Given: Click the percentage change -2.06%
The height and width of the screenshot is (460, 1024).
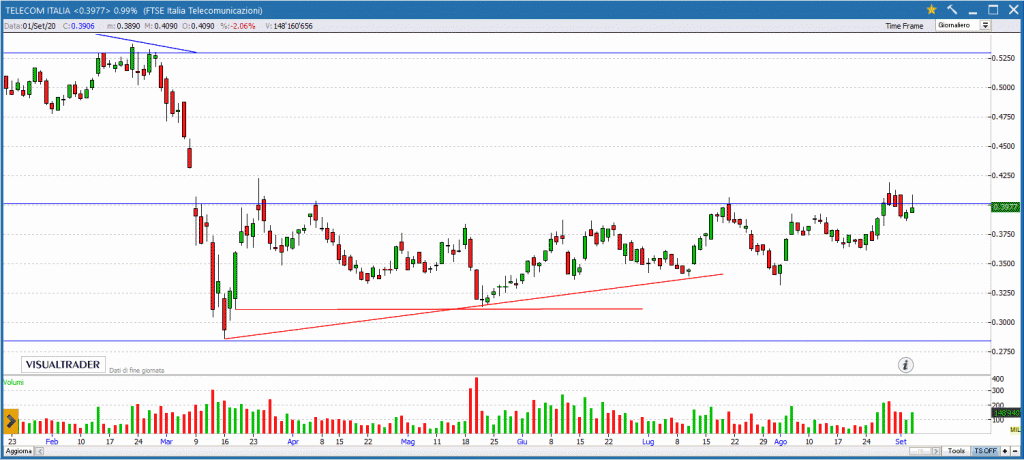Looking at the screenshot, I should click(x=238, y=26).
